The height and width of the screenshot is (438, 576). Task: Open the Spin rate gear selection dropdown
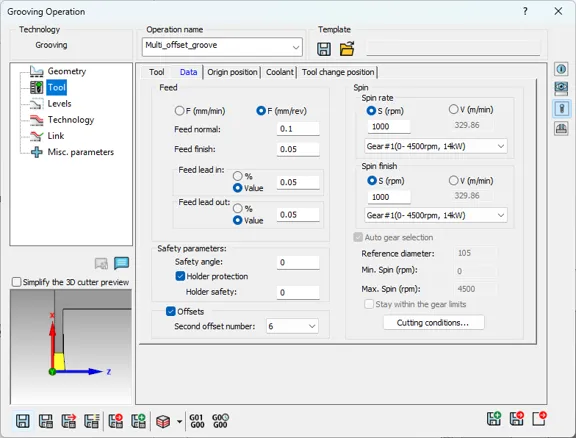(x=436, y=146)
